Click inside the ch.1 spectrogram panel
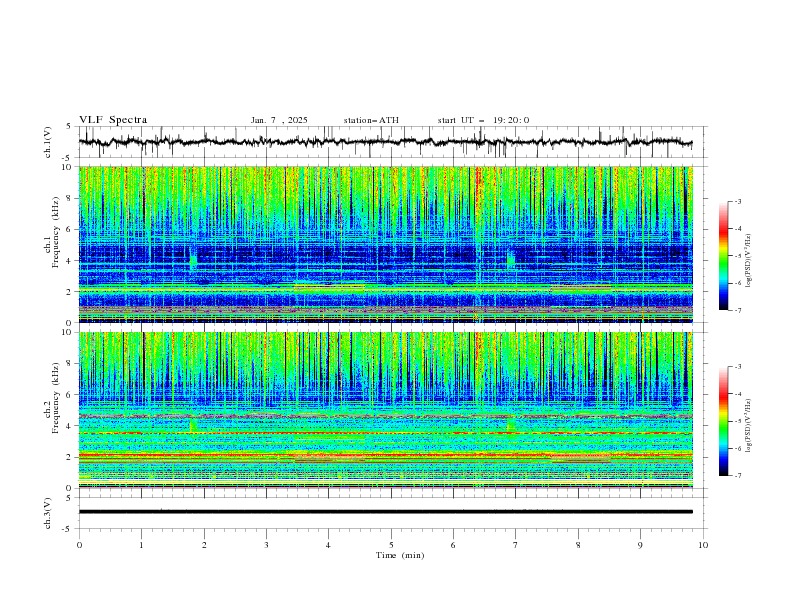The image size is (792, 612). coord(385,244)
